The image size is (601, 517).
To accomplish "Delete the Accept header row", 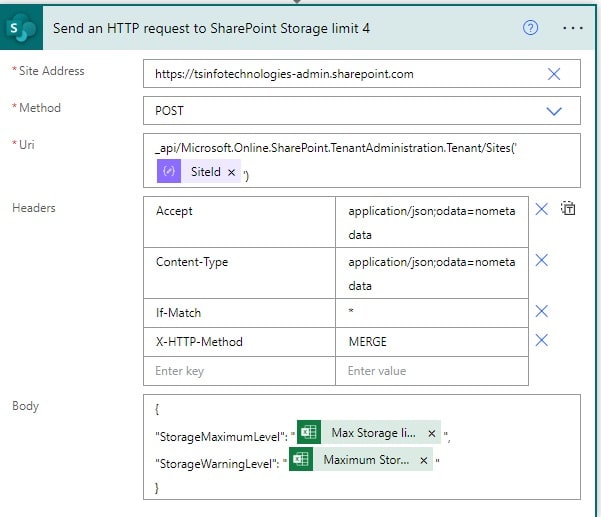I will [x=542, y=209].
